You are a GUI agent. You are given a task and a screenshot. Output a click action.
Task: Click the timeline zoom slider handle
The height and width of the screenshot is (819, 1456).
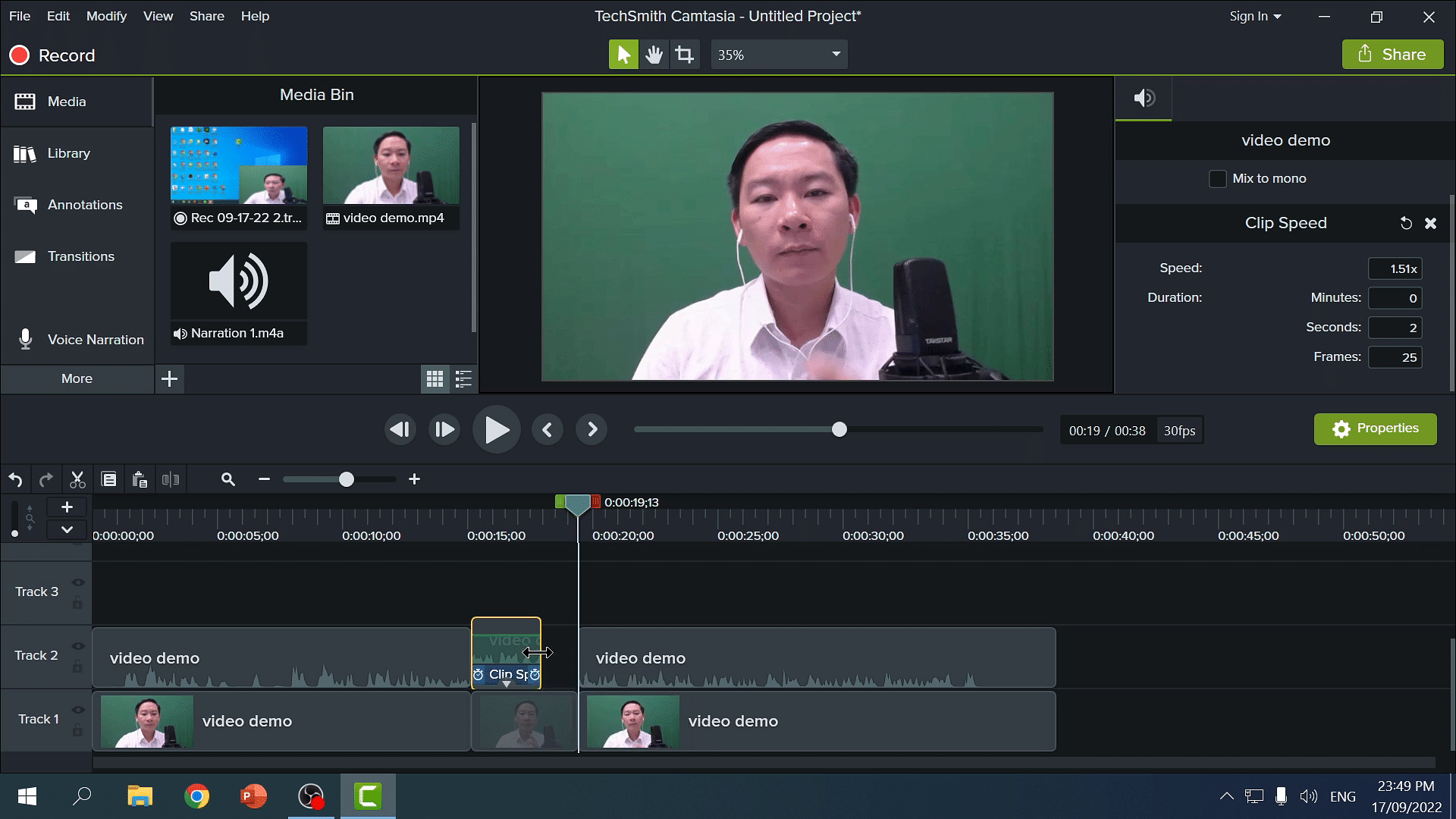coord(347,479)
